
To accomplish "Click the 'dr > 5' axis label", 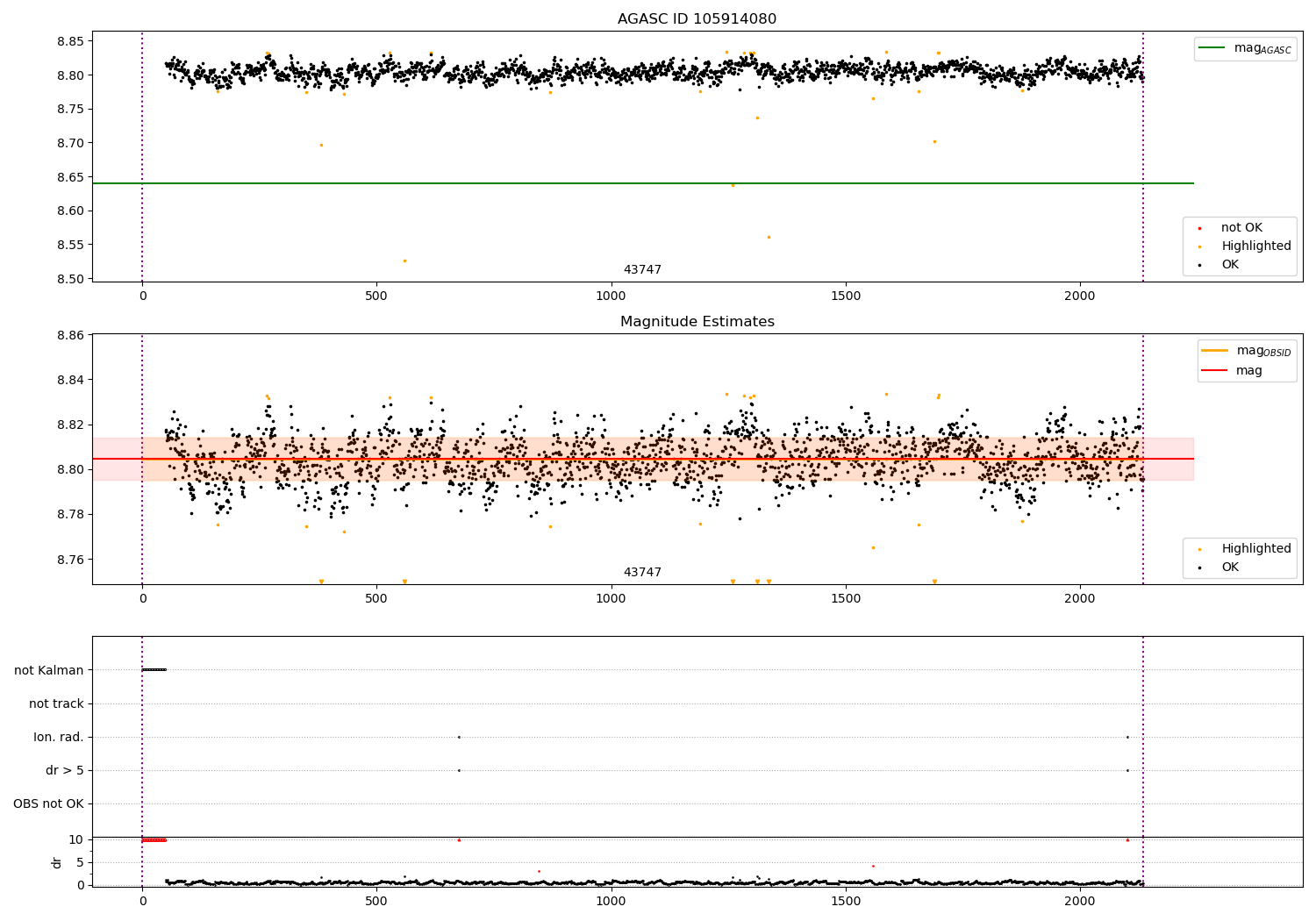I will (x=65, y=770).
